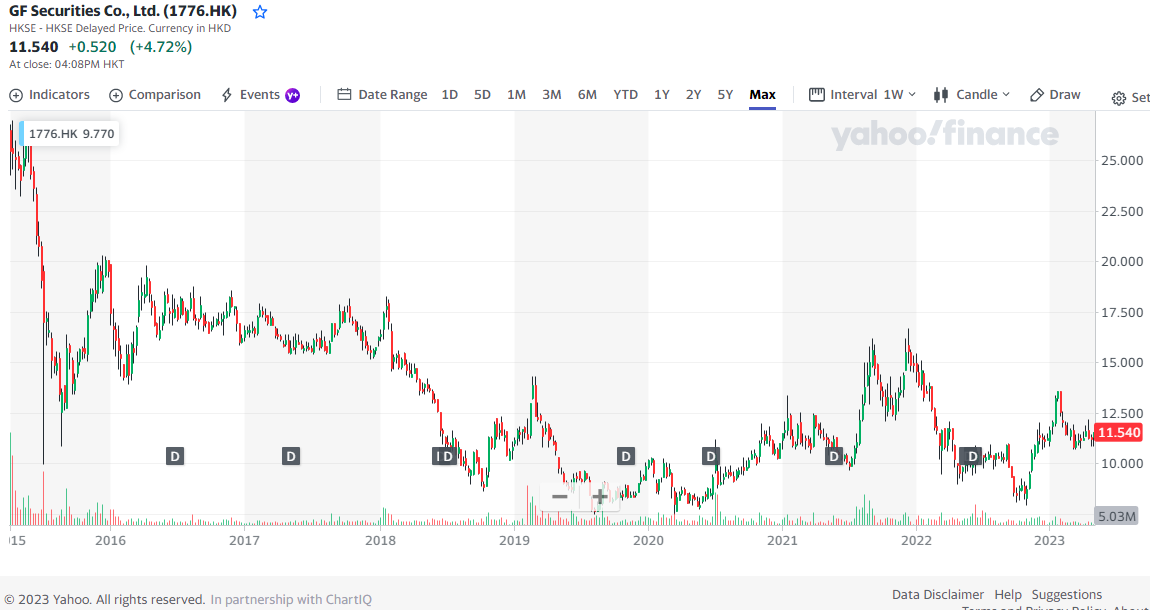Click the 25.000 price axis label
This screenshot has width=1150, height=610.
click(1123, 160)
